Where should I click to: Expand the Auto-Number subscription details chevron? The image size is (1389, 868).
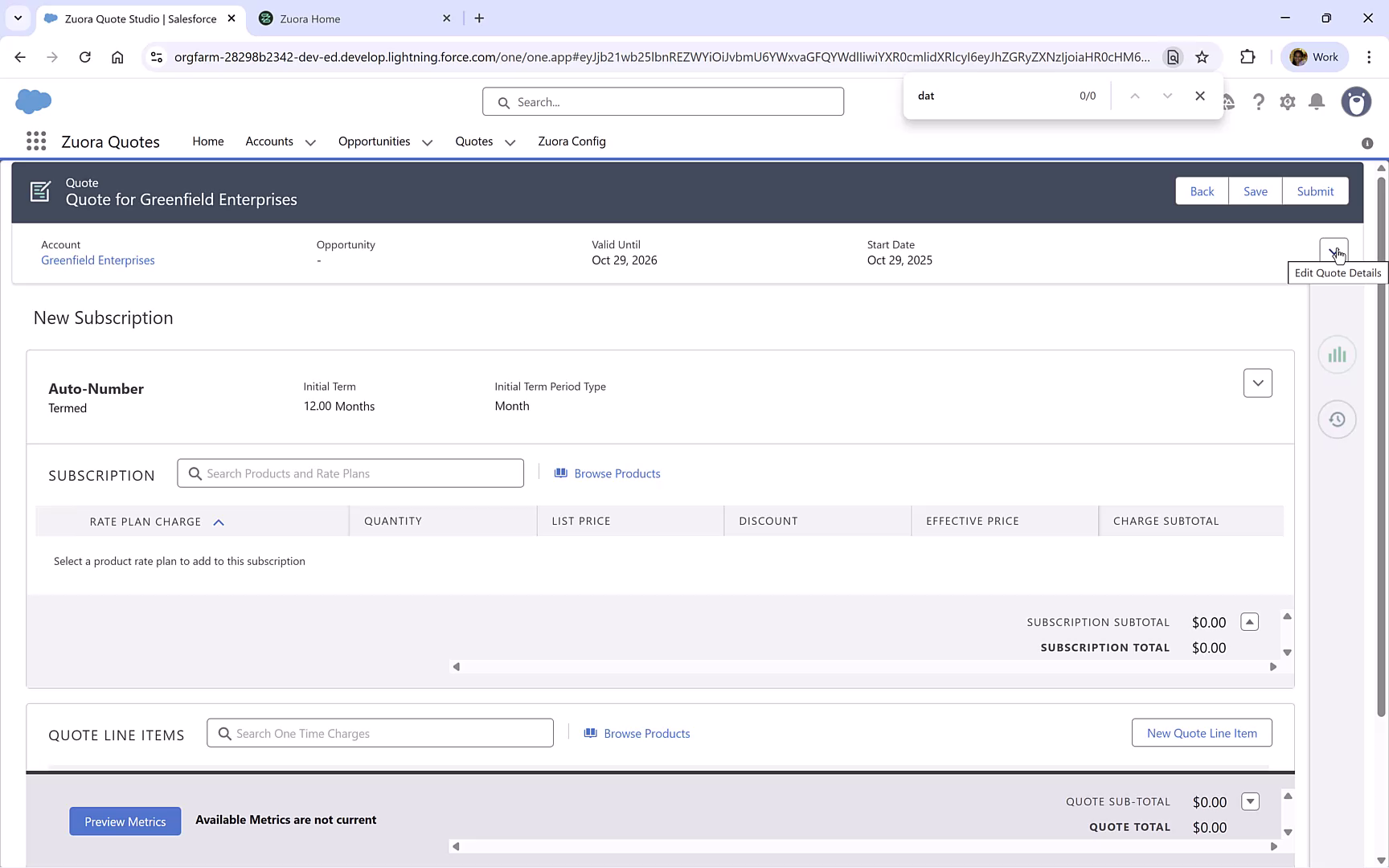(x=1257, y=383)
